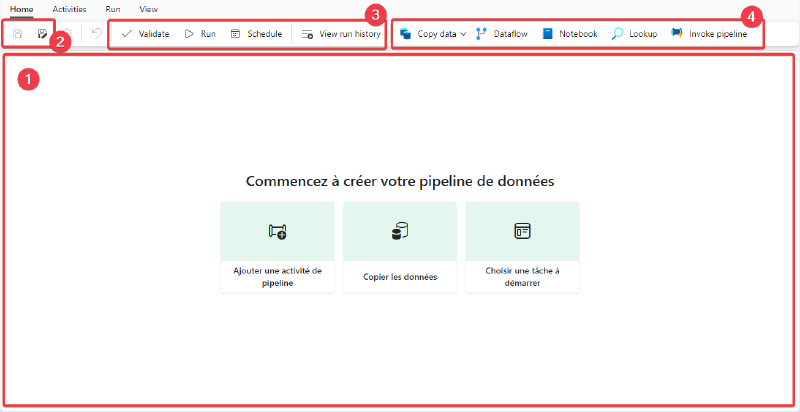Open the Schedule calendar option
800x412 pixels.
pyautogui.click(x=256, y=34)
